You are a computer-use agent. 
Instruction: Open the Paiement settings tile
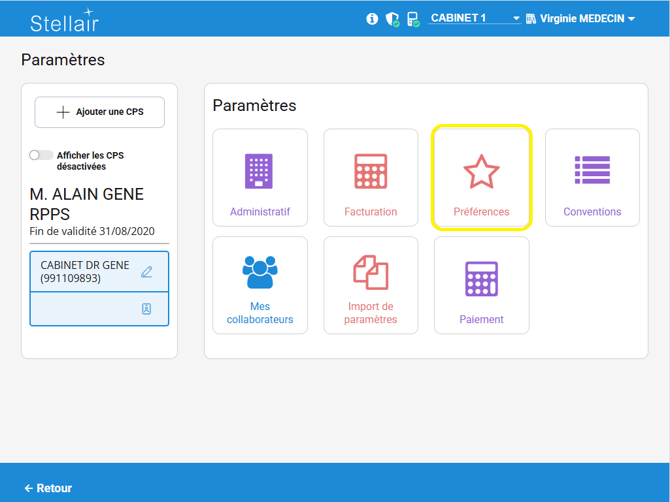[481, 285]
